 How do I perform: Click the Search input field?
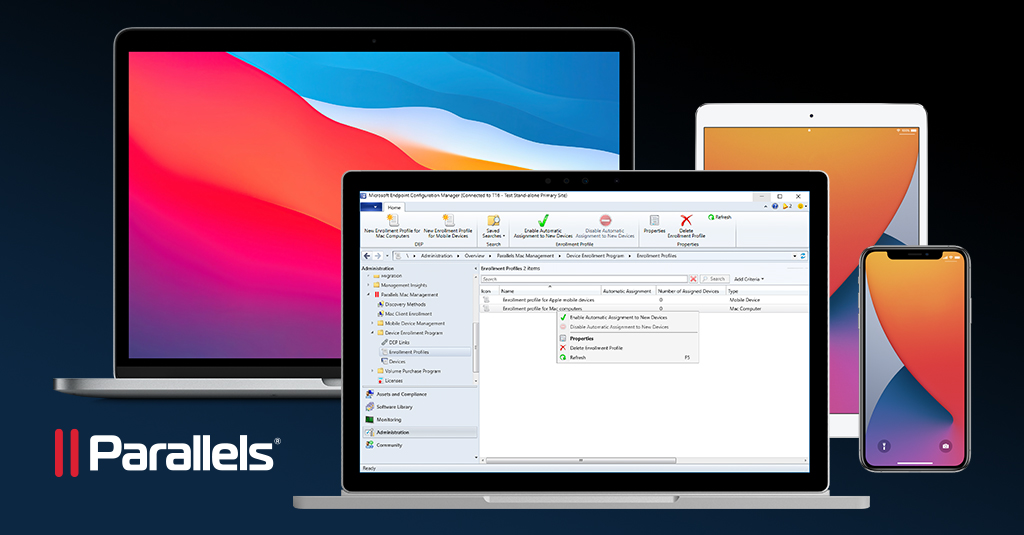click(x=584, y=279)
